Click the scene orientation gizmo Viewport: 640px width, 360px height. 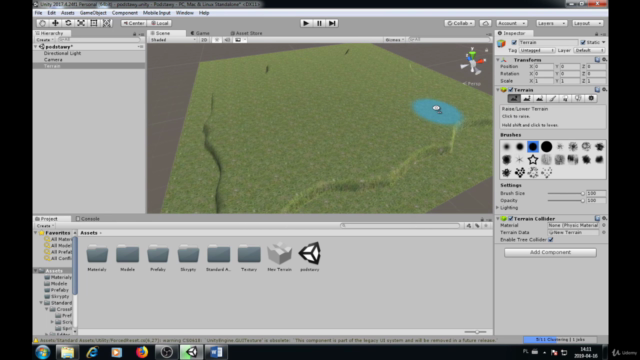click(x=473, y=62)
